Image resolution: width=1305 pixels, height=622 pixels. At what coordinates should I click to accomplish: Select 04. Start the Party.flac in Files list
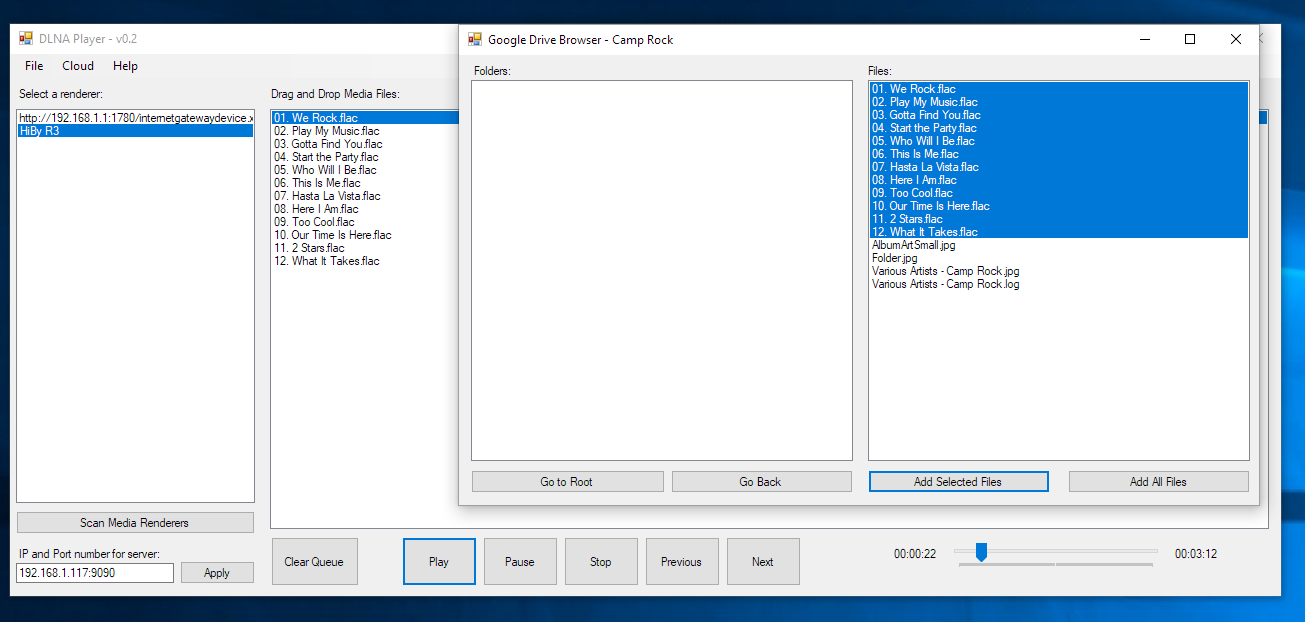click(x=1059, y=128)
